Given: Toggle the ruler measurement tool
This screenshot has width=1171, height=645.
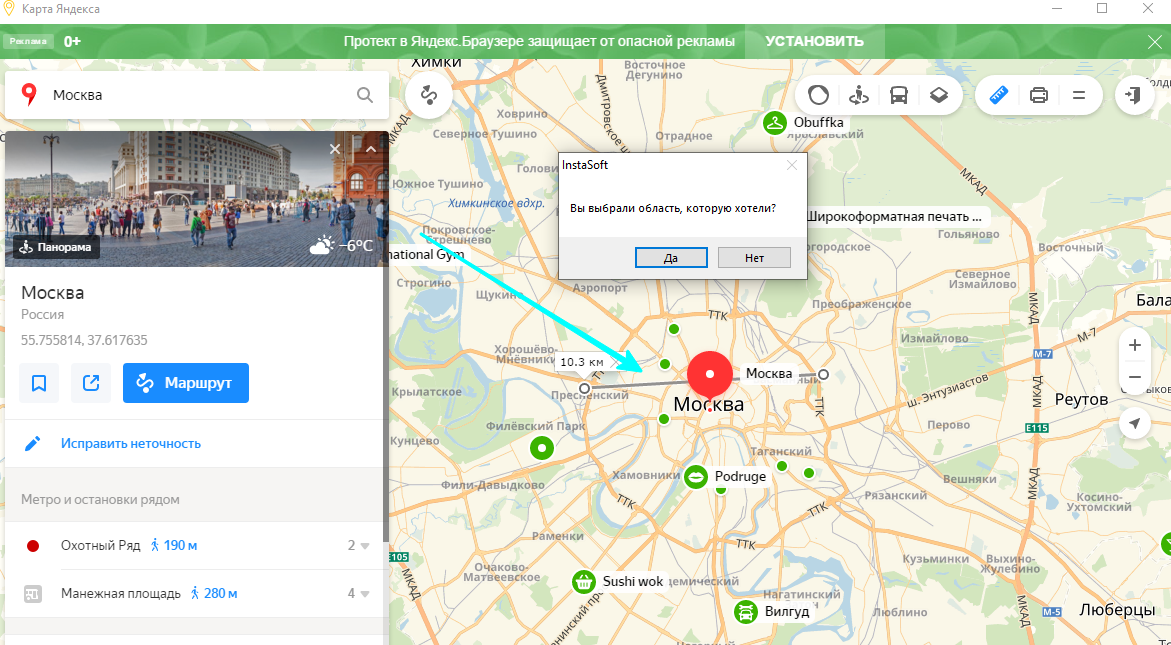Looking at the screenshot, I should (x=998, y=95).
